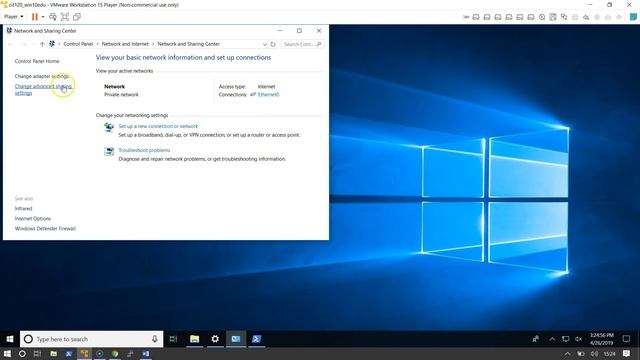
Task: Click muted volume icon in VM system tray
Action: coord(578,339)
